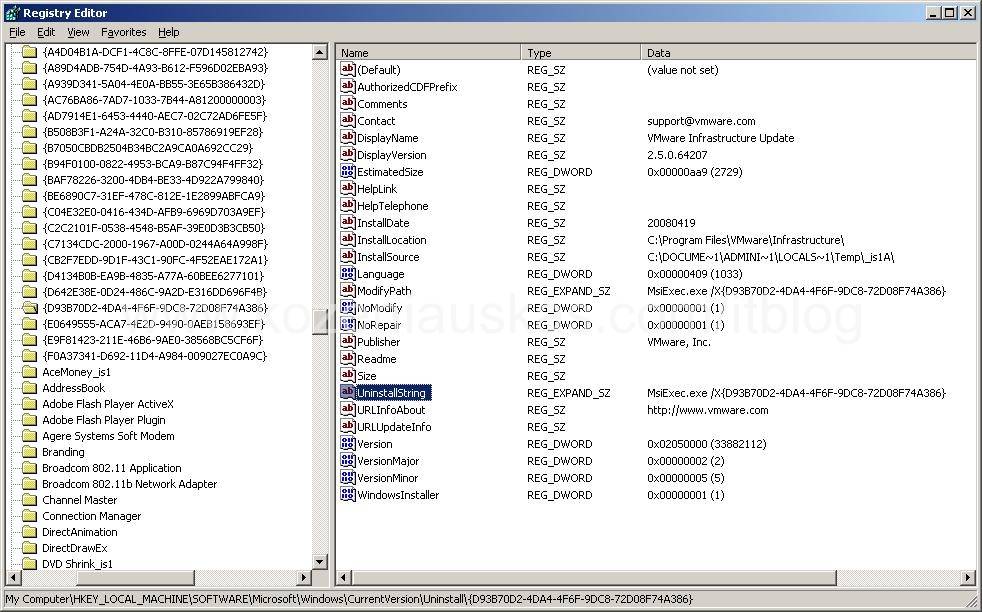
Task: Open the File menu
Action: pos(17,32)
